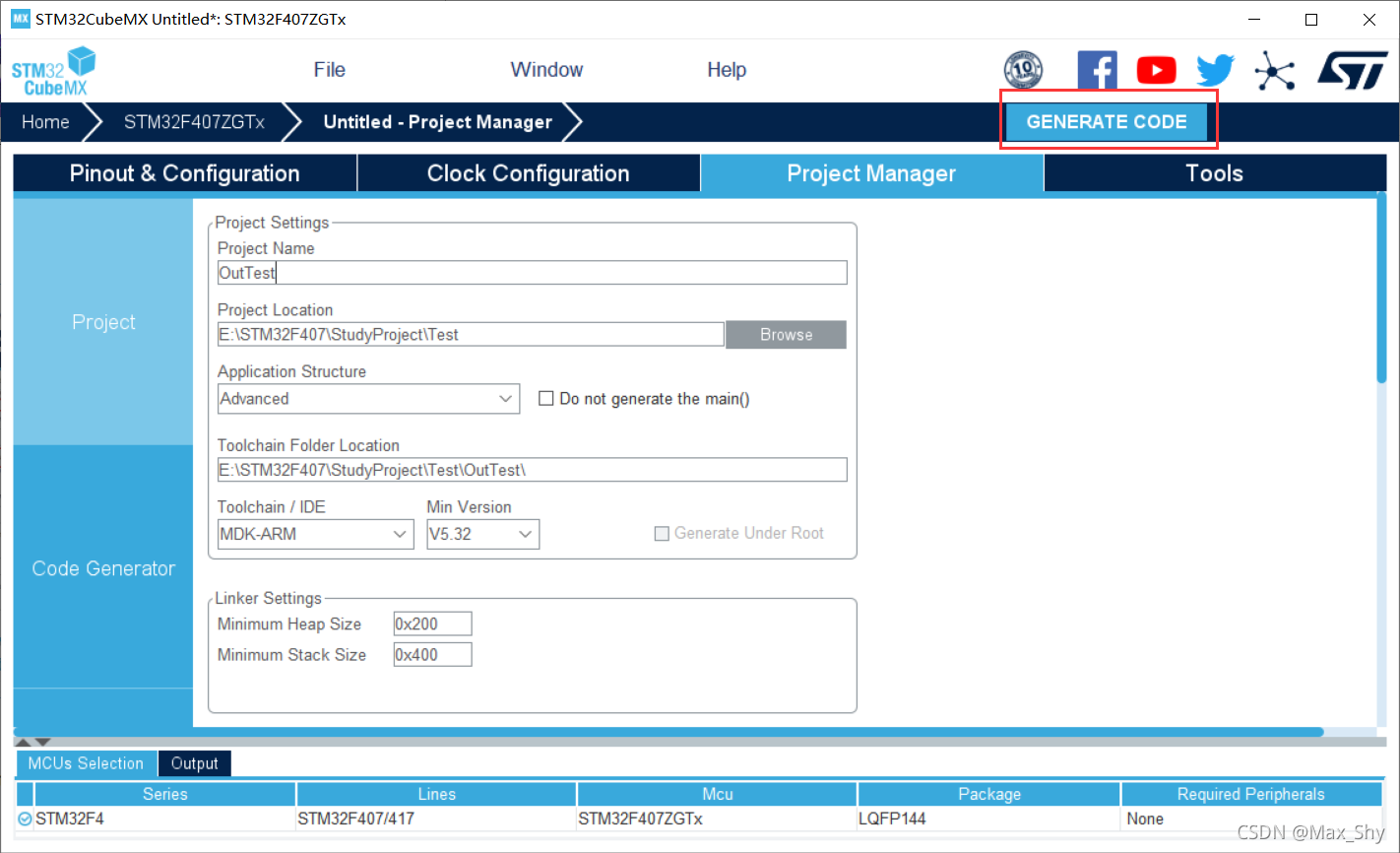Click the Minimum Heap Size field
Screen dimensions: 1400x853
tap(432, 623)
